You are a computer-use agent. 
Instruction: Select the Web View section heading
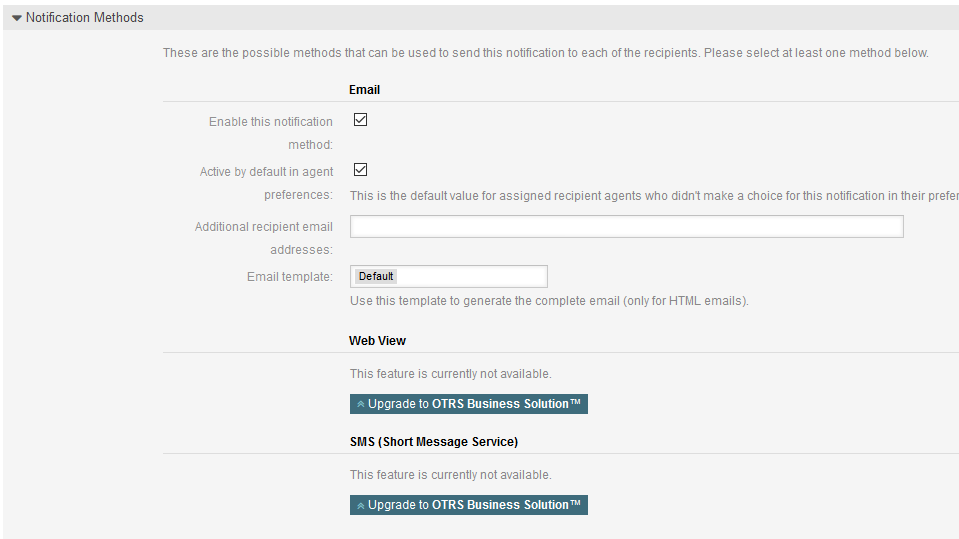point(377,341)
